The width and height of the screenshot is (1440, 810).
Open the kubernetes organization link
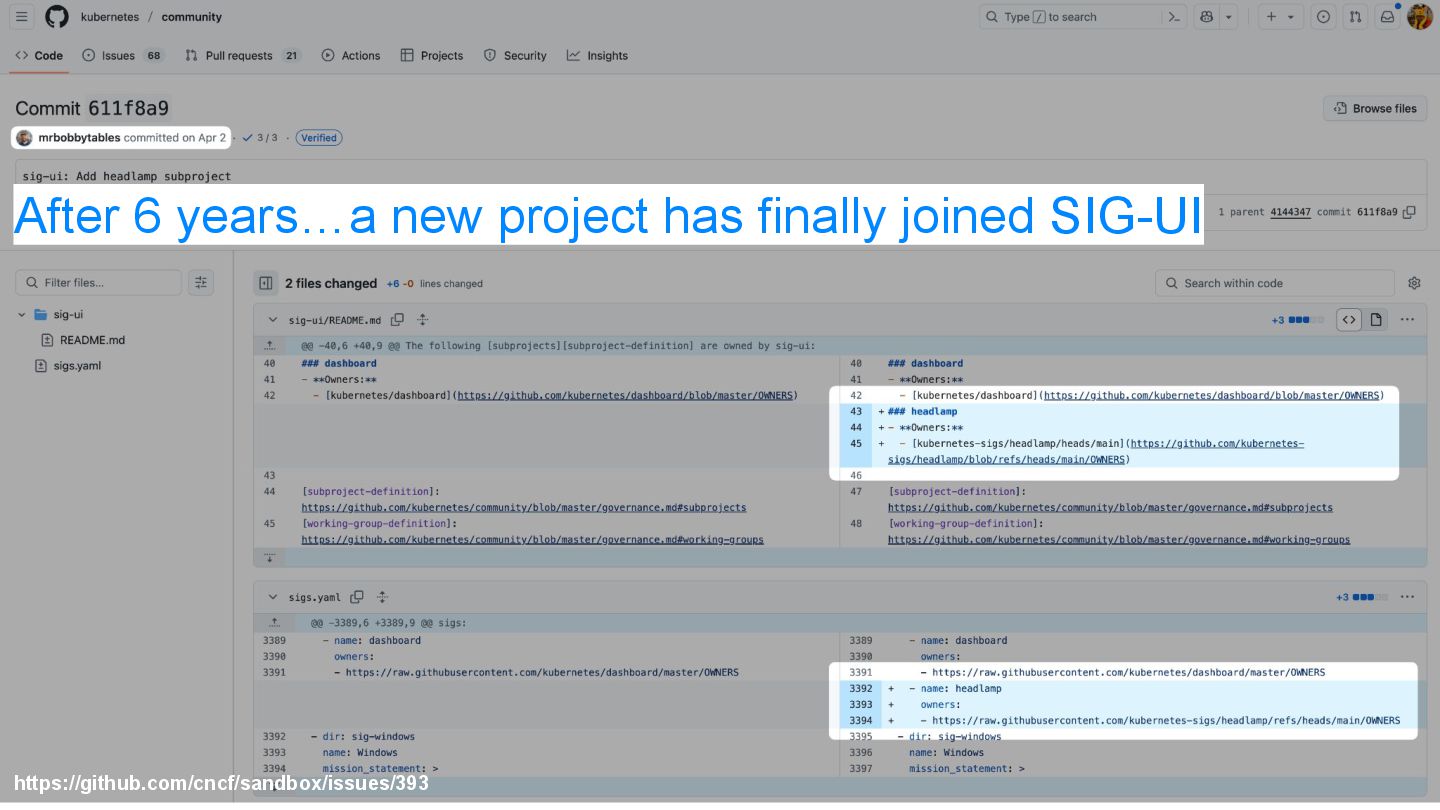pyautogui.click(x=110, y=17)
